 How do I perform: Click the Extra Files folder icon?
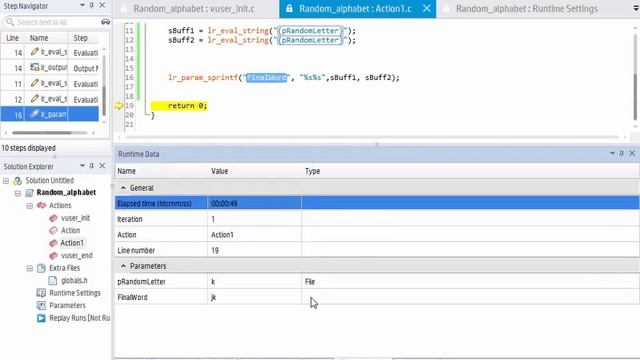click(41, 268)
